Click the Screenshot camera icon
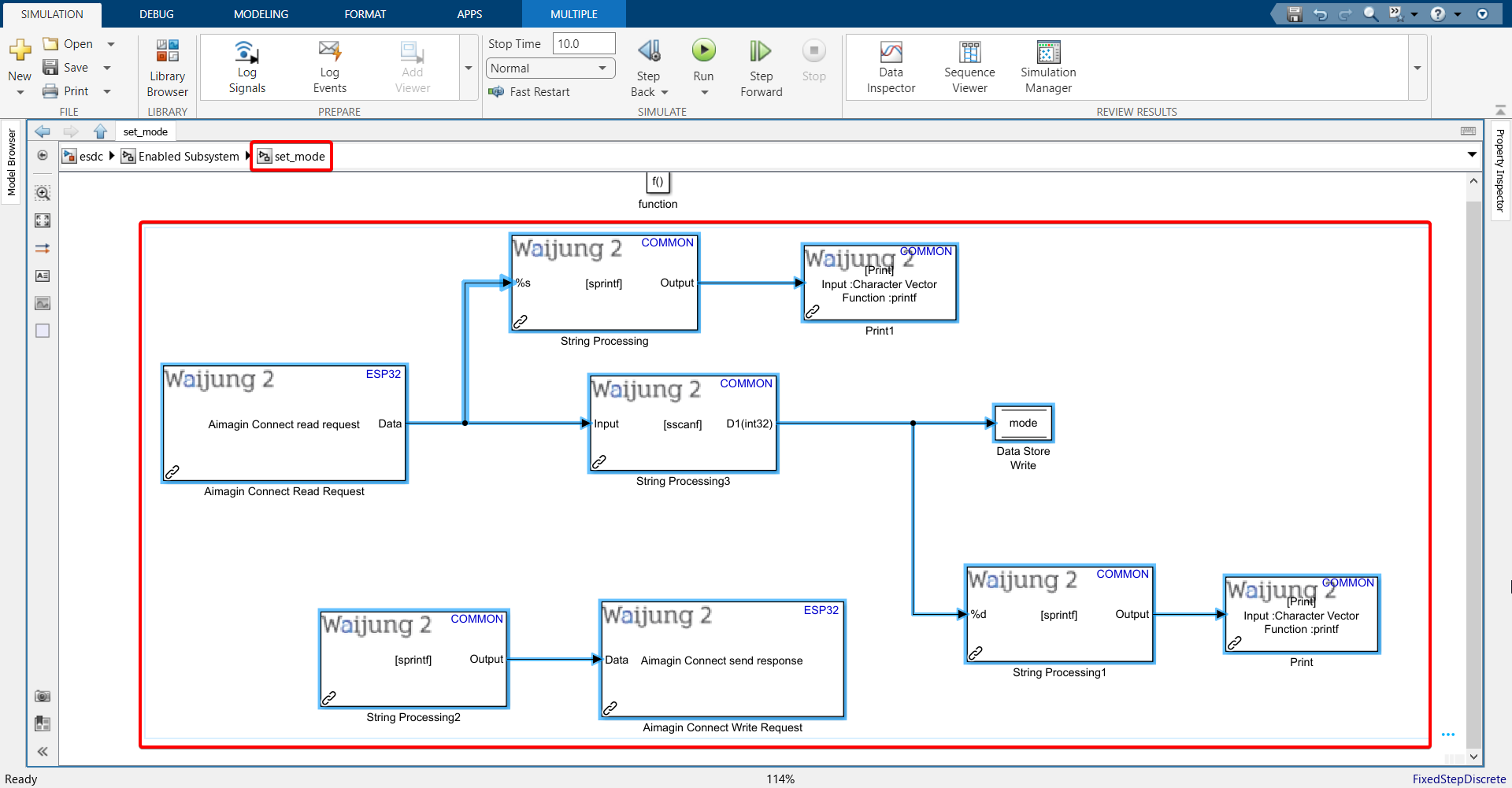The width and height of the screenshot is (1512, 788). click(x=43, y=696)
